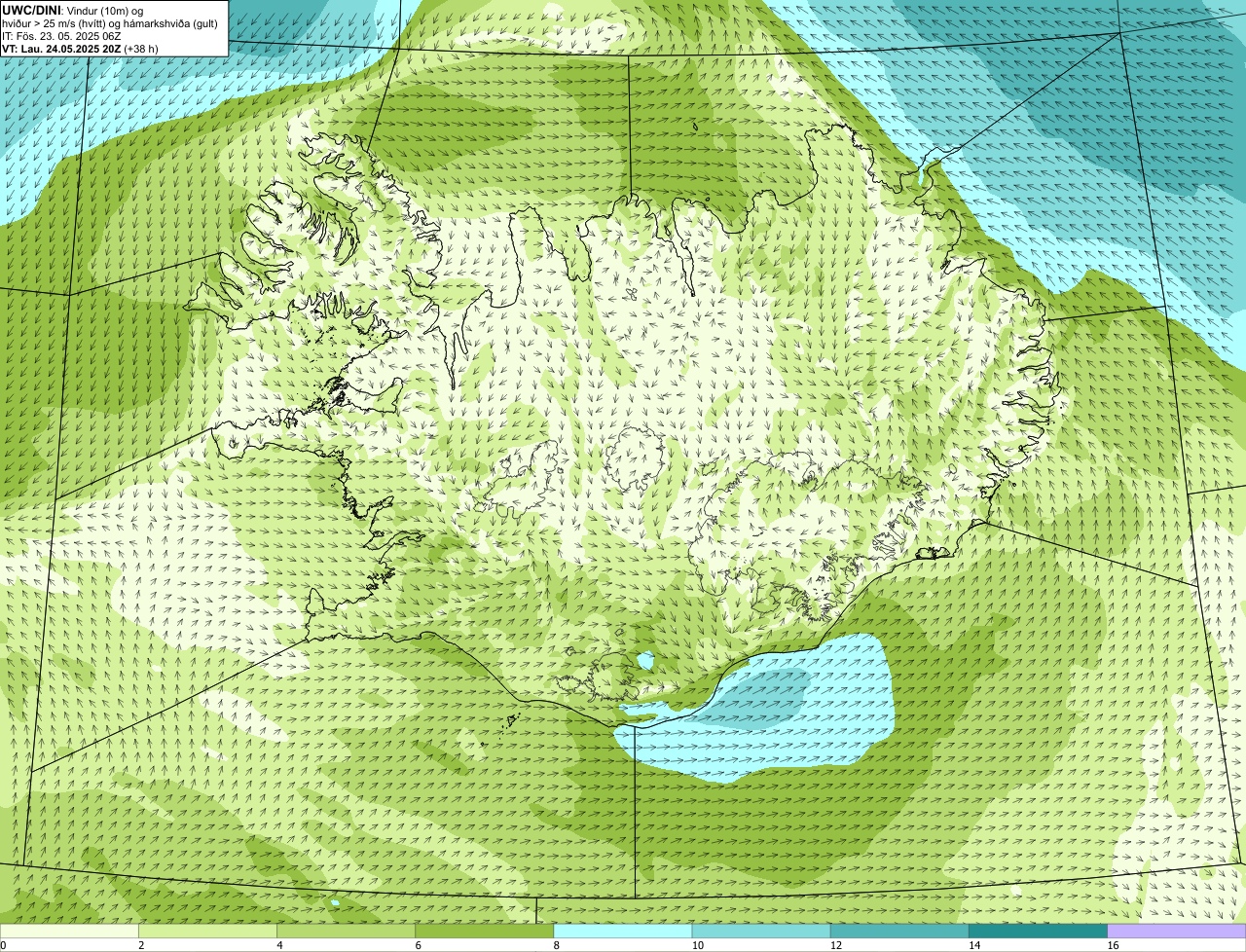This screenshot has height=952, width=1246.
Task: Click the "UWC/DINI: Vindur (10m) og" title line
Action: tap(72, 11)
